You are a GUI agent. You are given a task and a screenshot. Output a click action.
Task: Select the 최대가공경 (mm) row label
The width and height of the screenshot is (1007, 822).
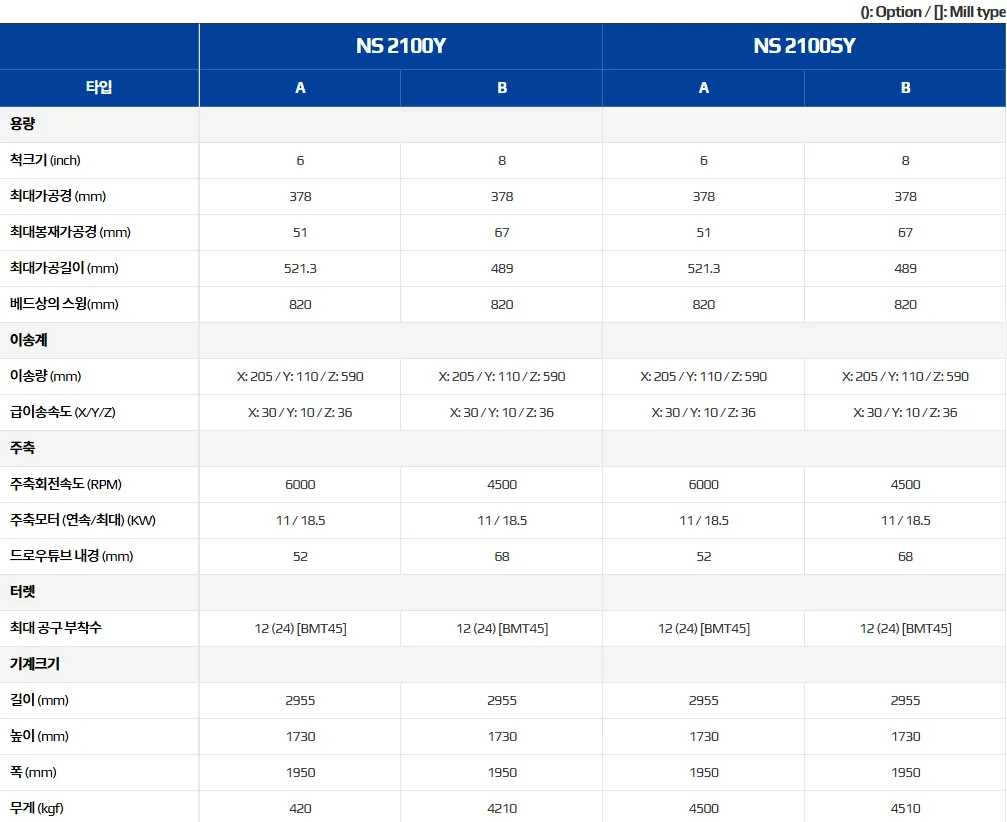coord(58,196)
